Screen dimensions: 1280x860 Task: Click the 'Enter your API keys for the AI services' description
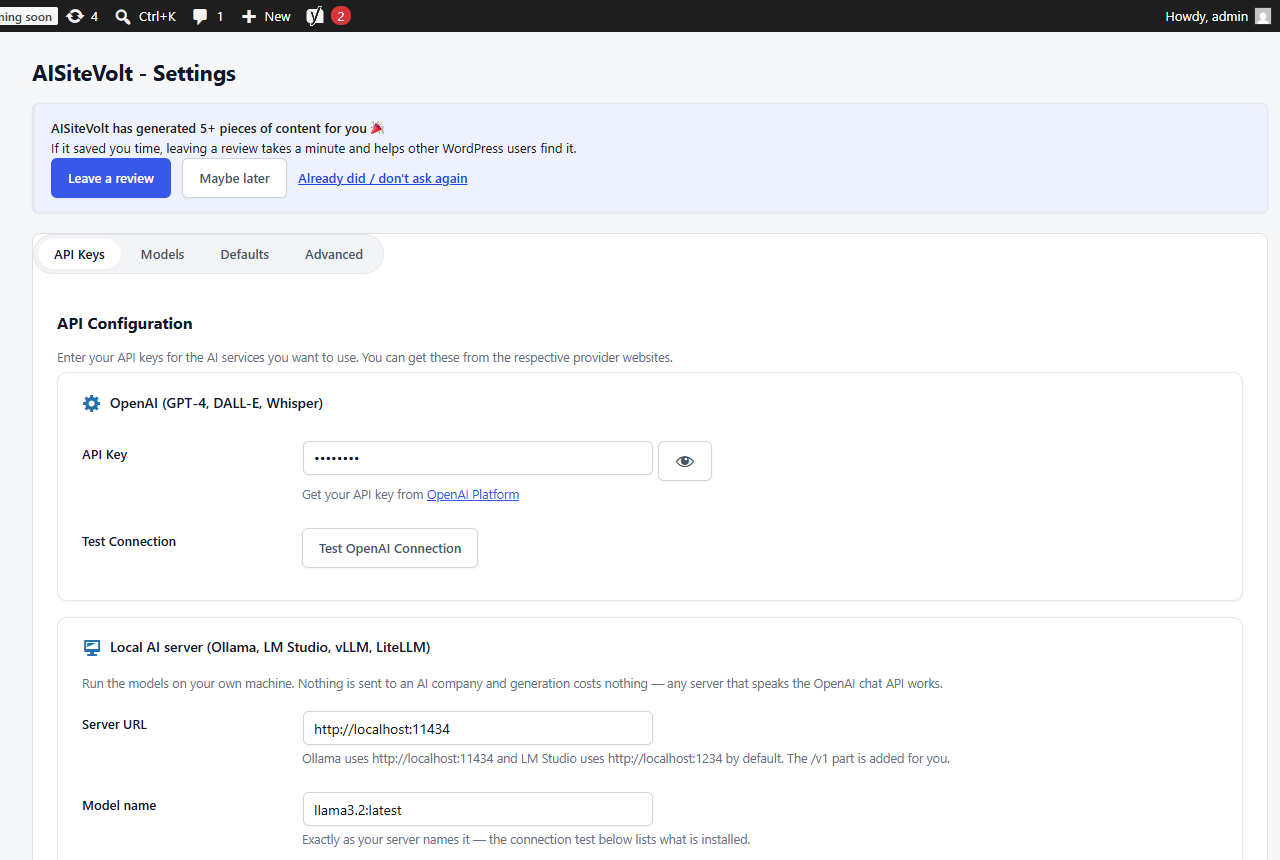click(x=365, y=357)
